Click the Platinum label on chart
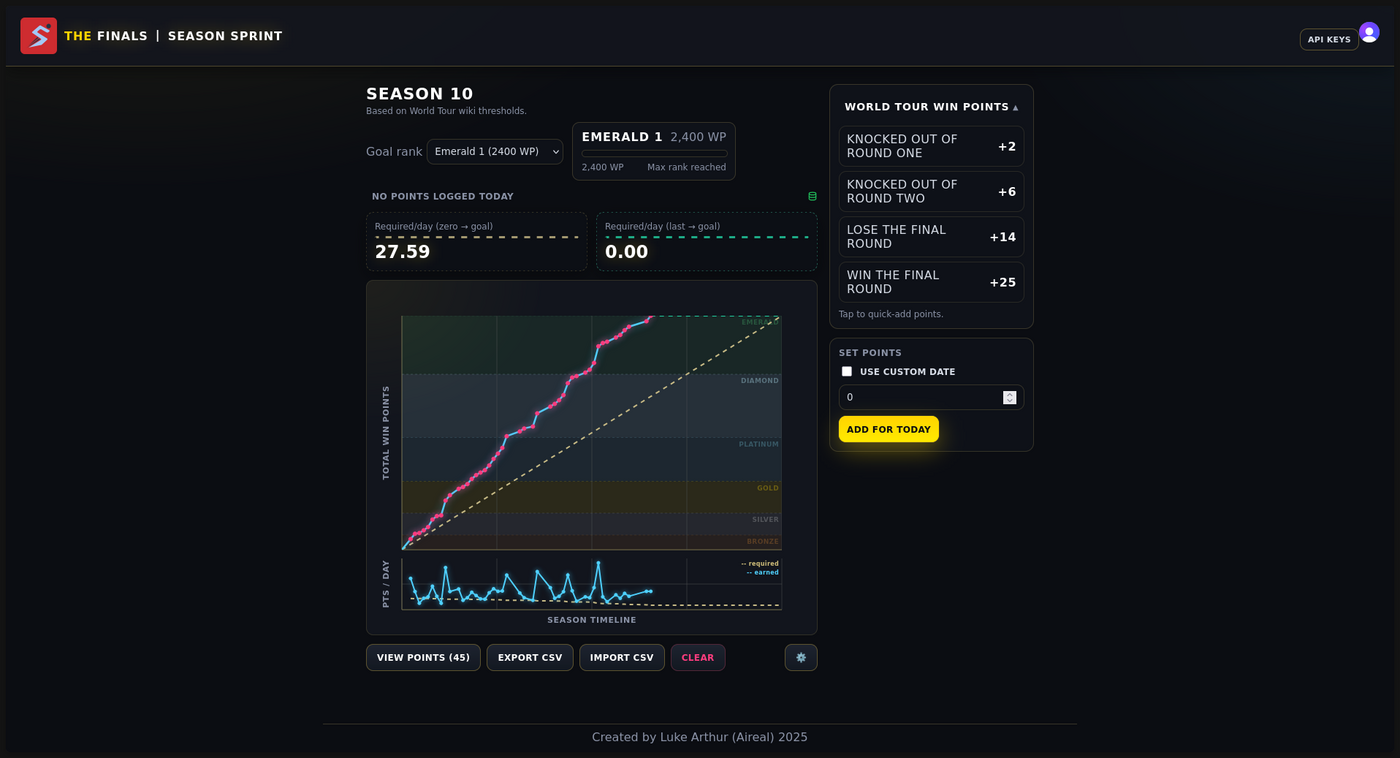 pyautogui.click(x=759, y=444)
